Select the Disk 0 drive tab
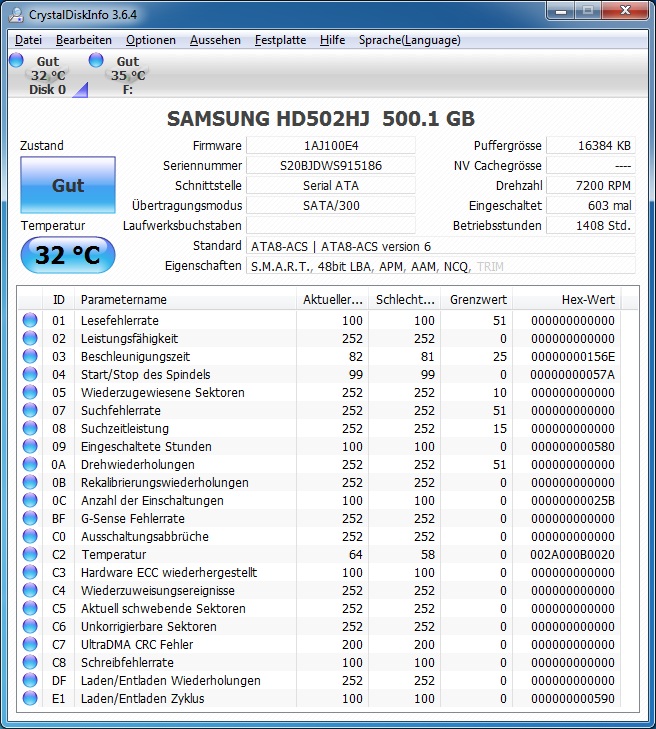 (47, 75)
